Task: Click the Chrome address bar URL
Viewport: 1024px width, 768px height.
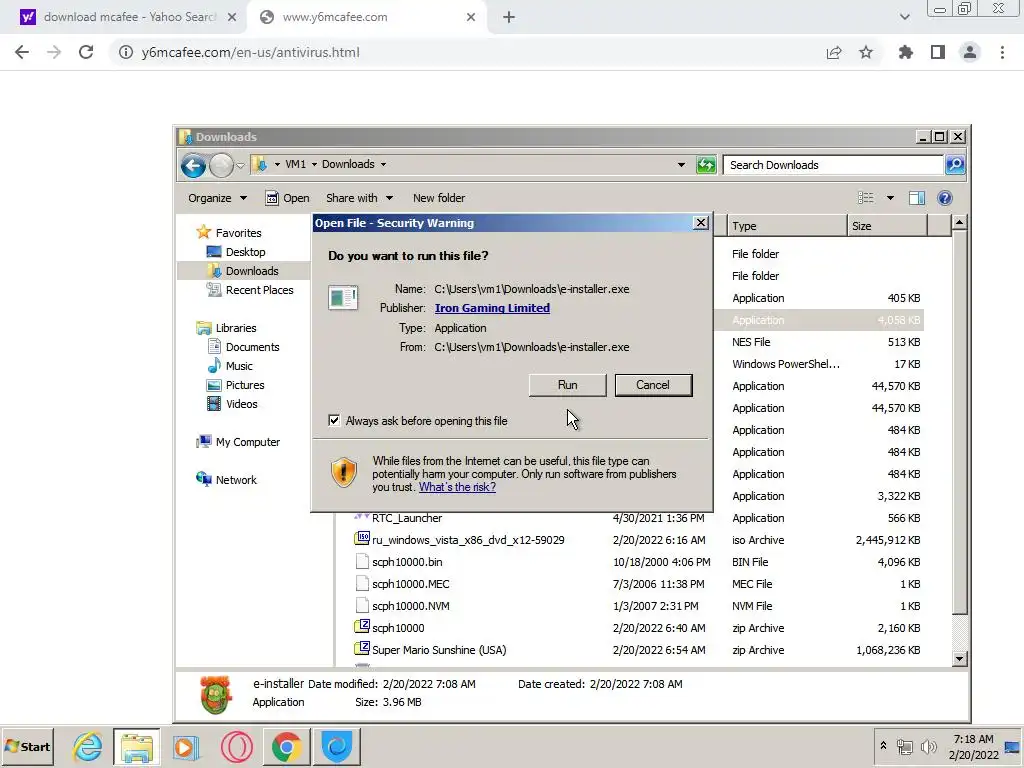Action: click(250, 52)
